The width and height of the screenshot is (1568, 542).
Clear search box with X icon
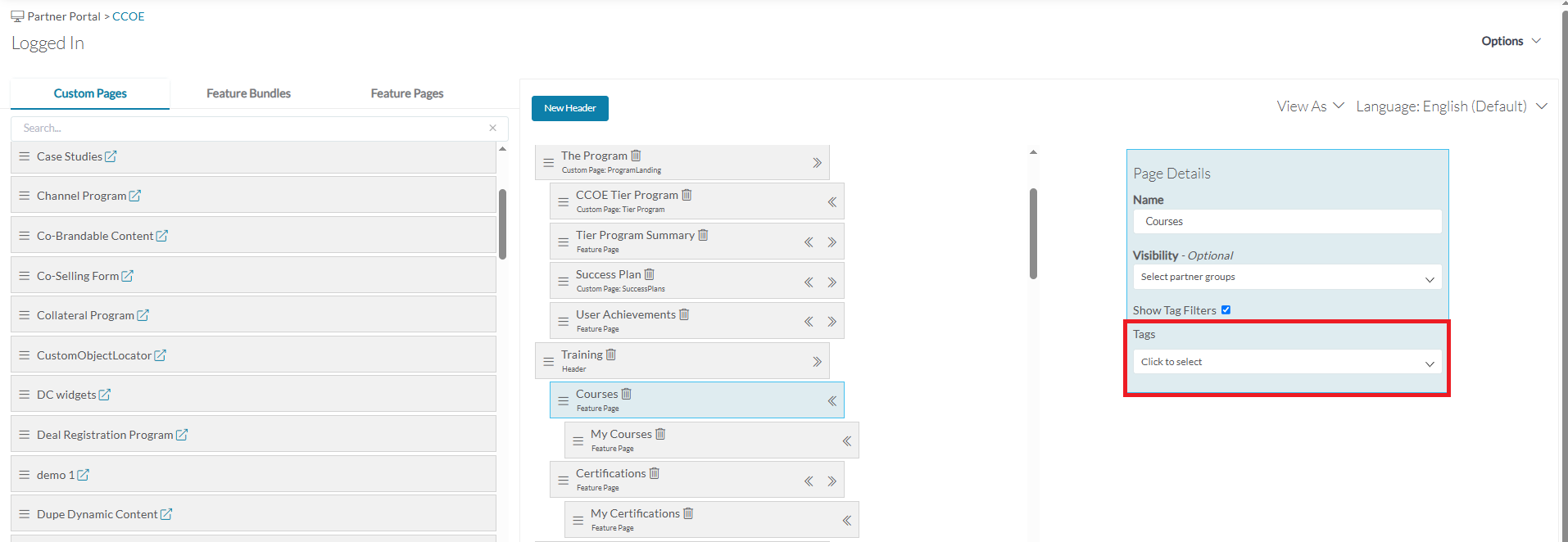click(x=492, y=128)
